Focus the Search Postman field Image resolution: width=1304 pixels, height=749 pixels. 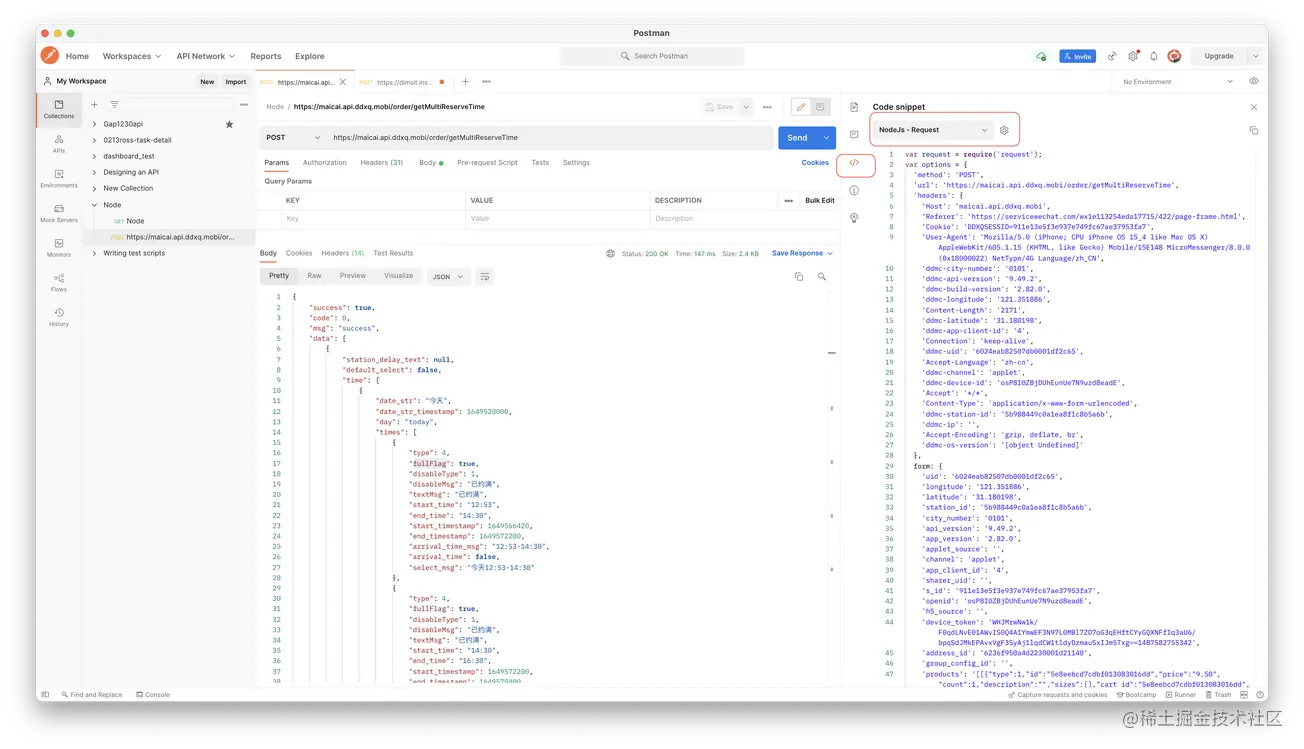coord(652,56)
